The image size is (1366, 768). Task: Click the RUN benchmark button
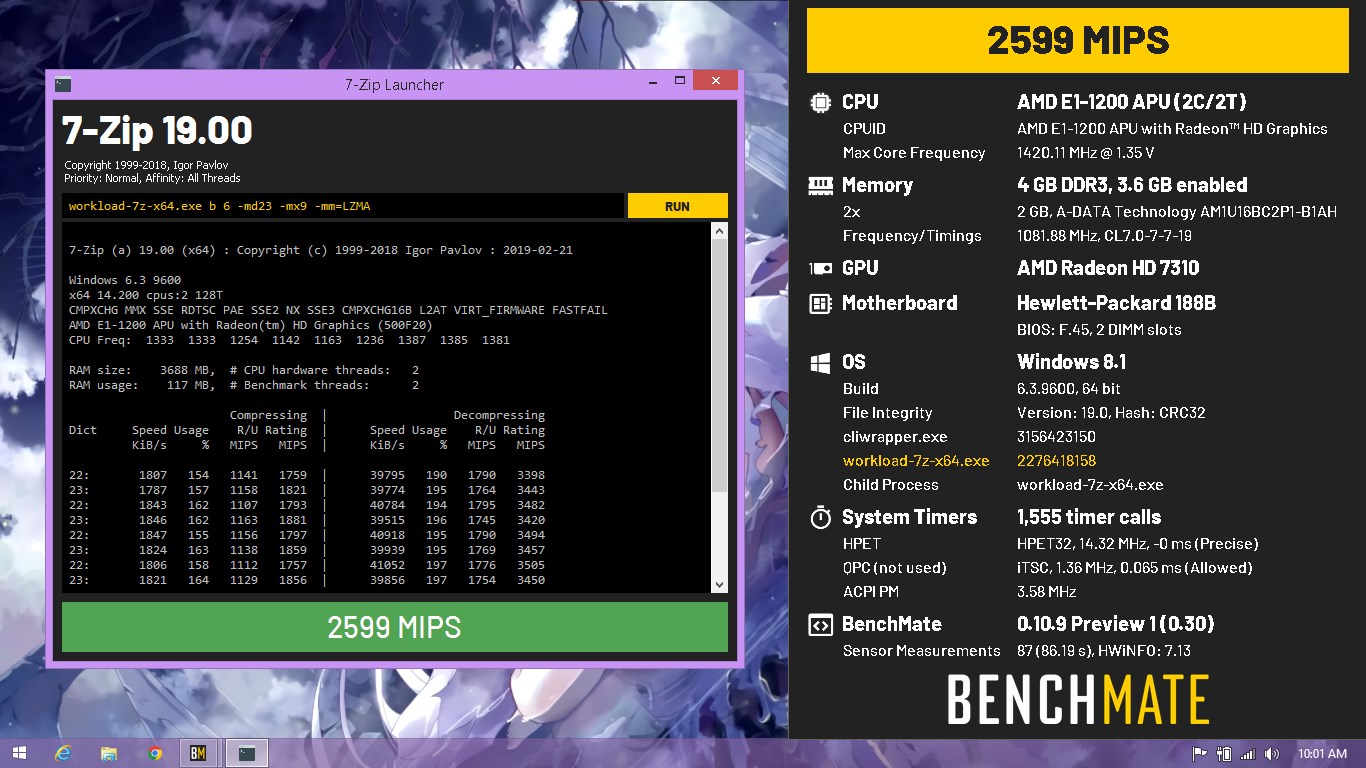677,206
